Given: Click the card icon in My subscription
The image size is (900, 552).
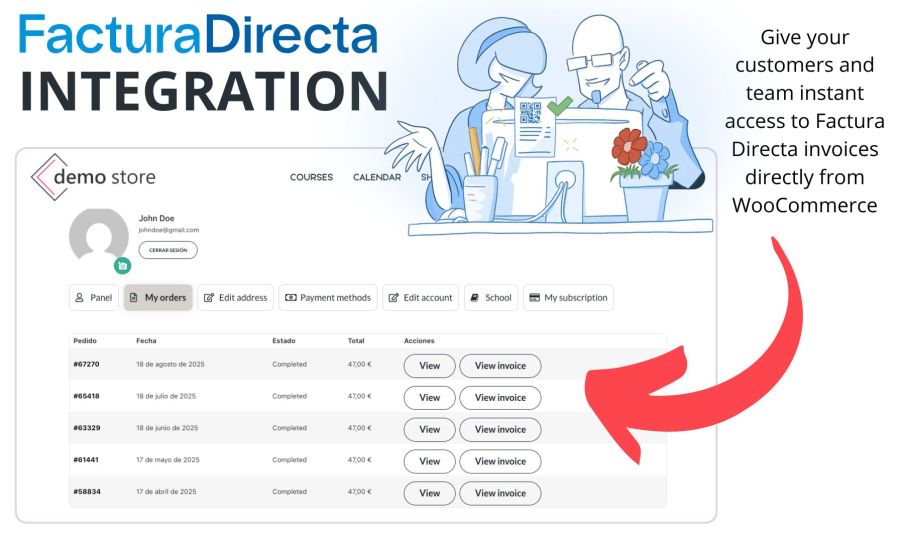Looking at the screenshot, I should 534,298.
